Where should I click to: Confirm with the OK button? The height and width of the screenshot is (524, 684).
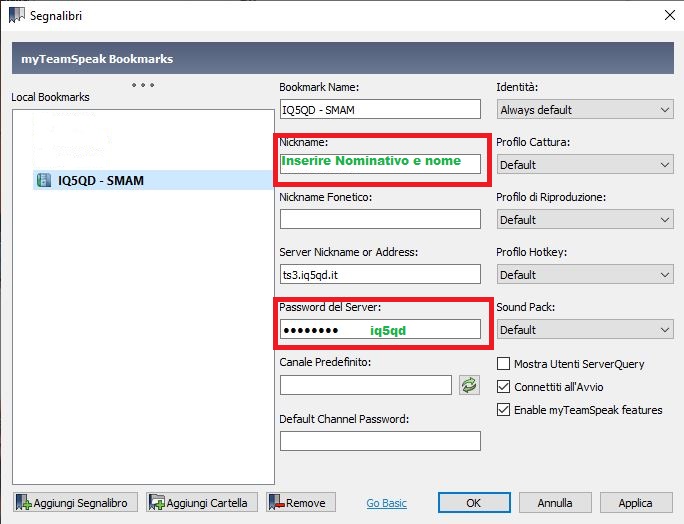[474, 503]
